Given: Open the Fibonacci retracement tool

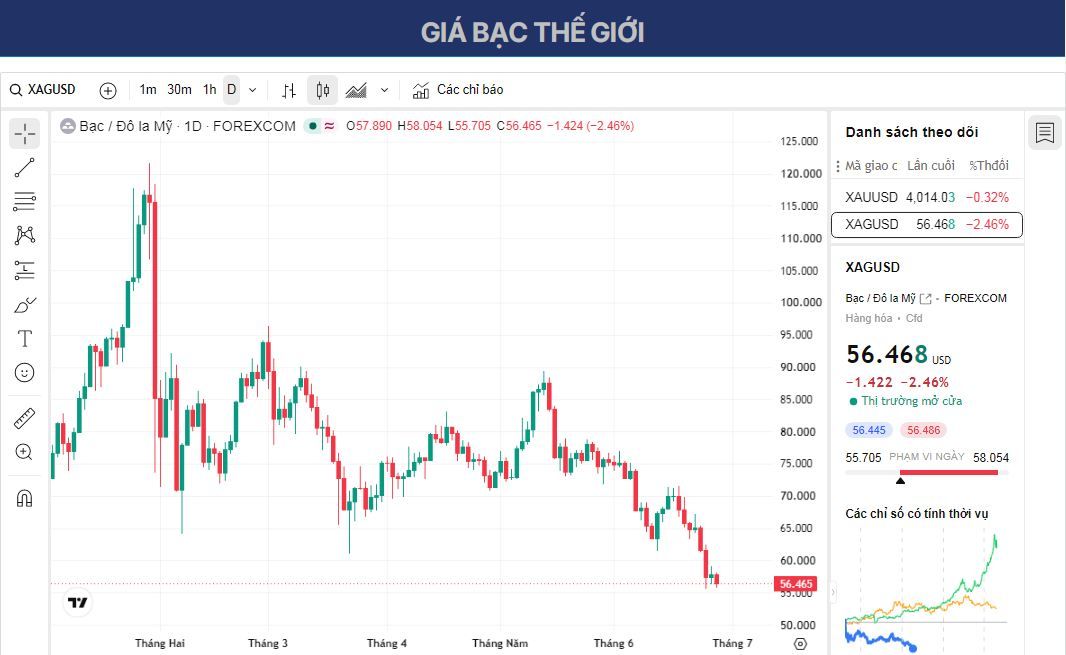Looking at the screenshot, I should click(x=24, y=201).
